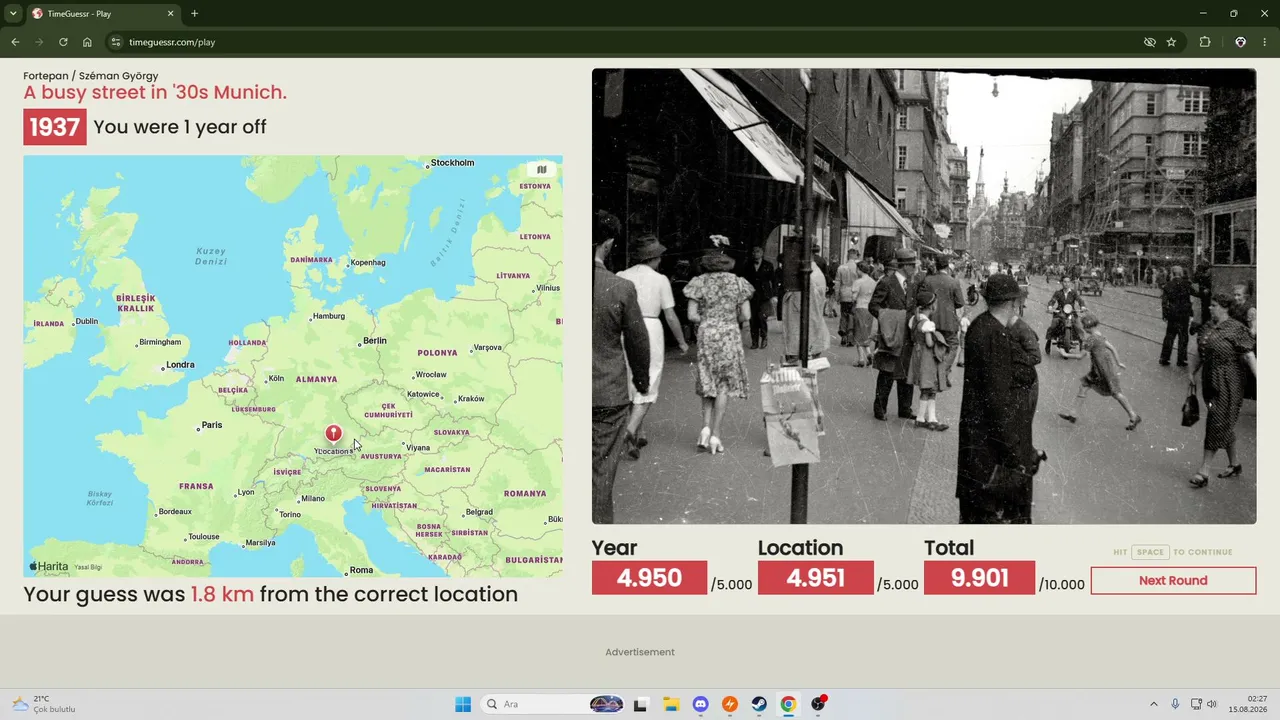
Task: Close the TimeGuessr - Play tab
Action: click(x=170, y=14)
